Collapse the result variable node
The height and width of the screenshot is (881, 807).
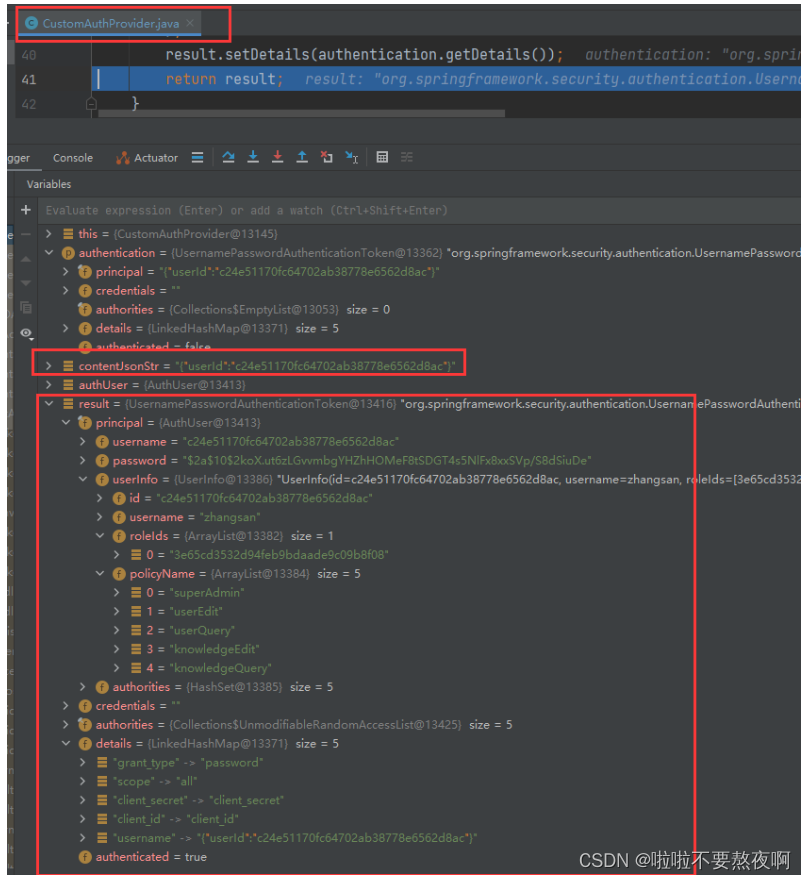tap(49, 403)
